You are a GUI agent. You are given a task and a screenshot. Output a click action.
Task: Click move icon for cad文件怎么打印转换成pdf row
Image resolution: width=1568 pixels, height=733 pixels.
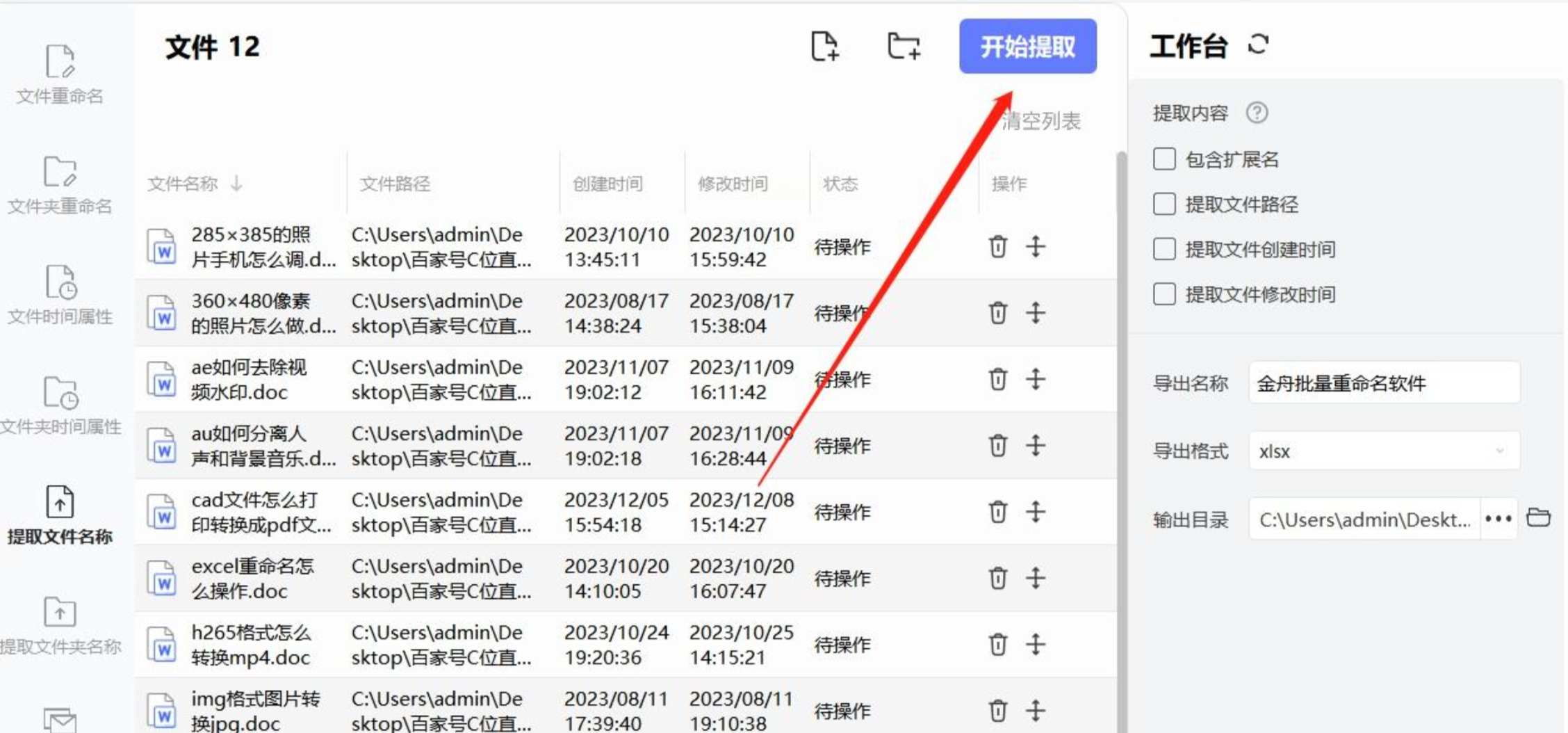[1036, 512]
